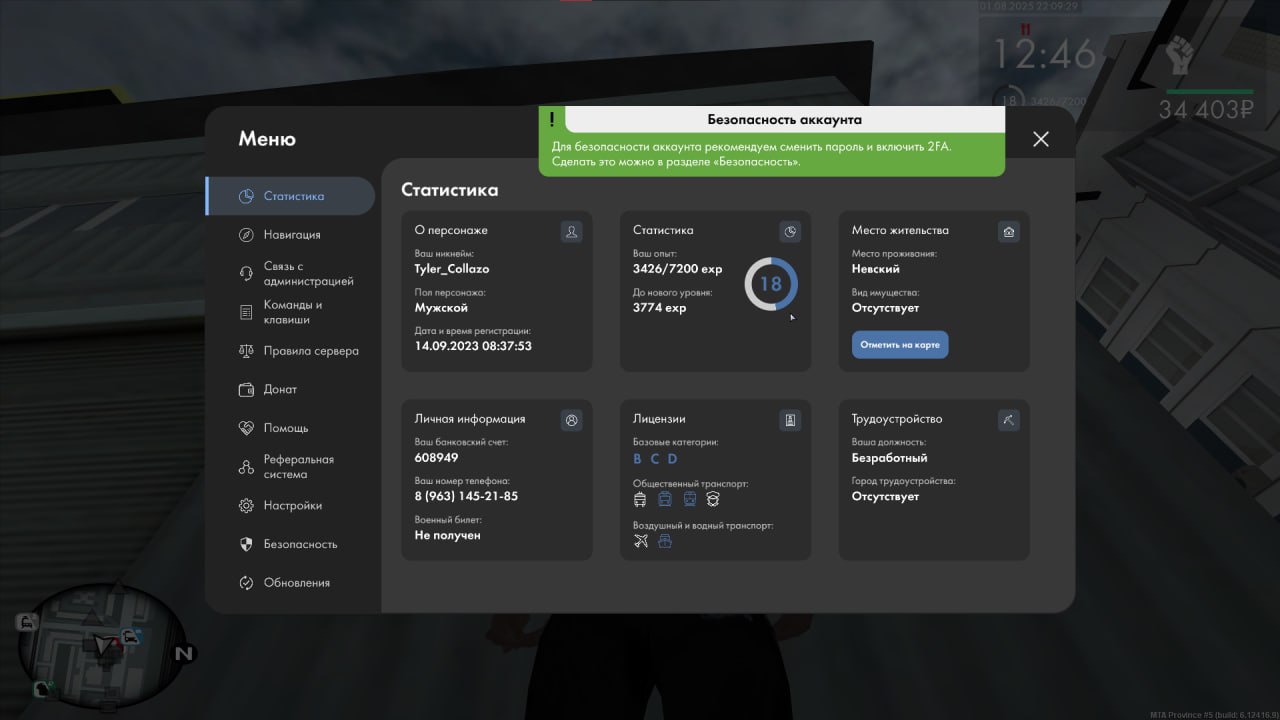Click the level 18 experience progress ring
Image resolution: width=1280 pixels, height=720 pixels.
[771, 284]
